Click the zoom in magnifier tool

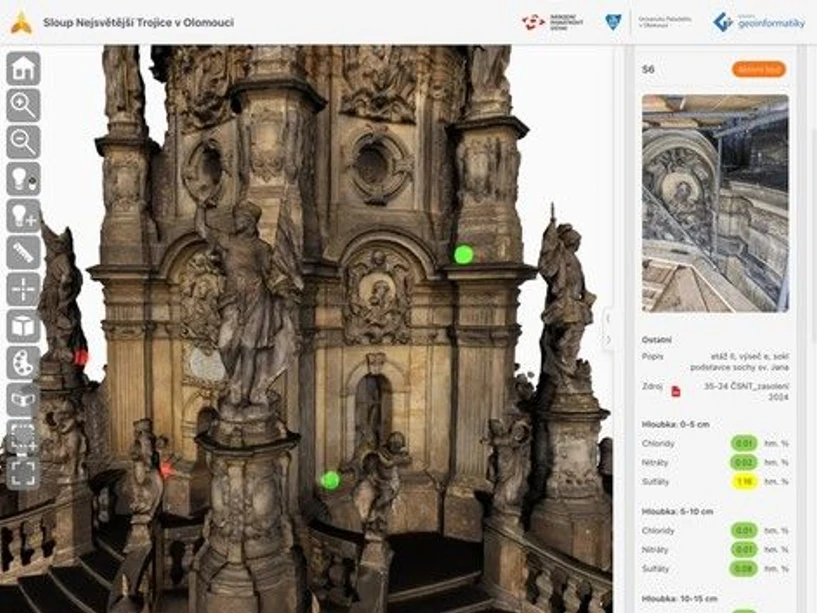coord(23,105)
